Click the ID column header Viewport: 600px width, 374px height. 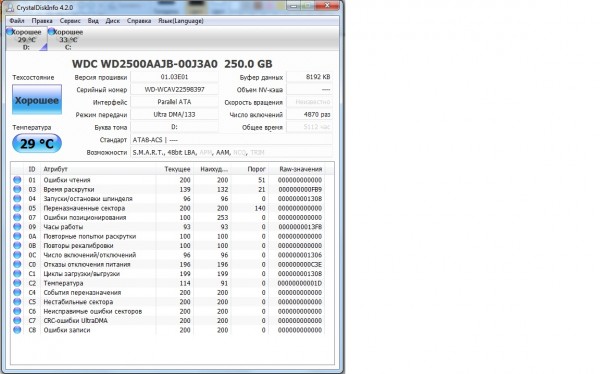tap(32, 169)
